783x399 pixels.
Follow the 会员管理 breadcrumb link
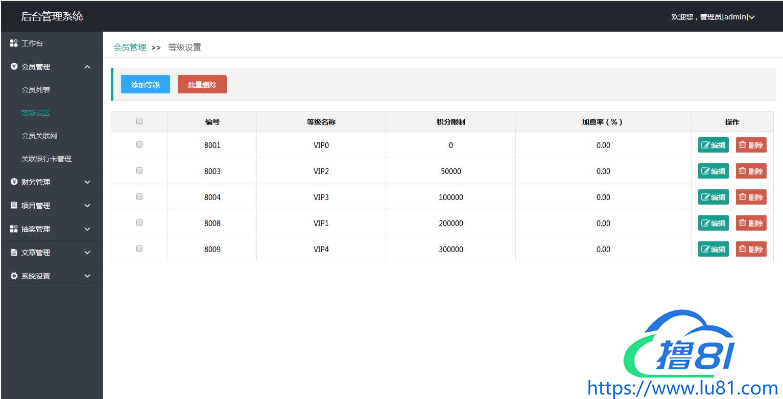click(130, 47)
